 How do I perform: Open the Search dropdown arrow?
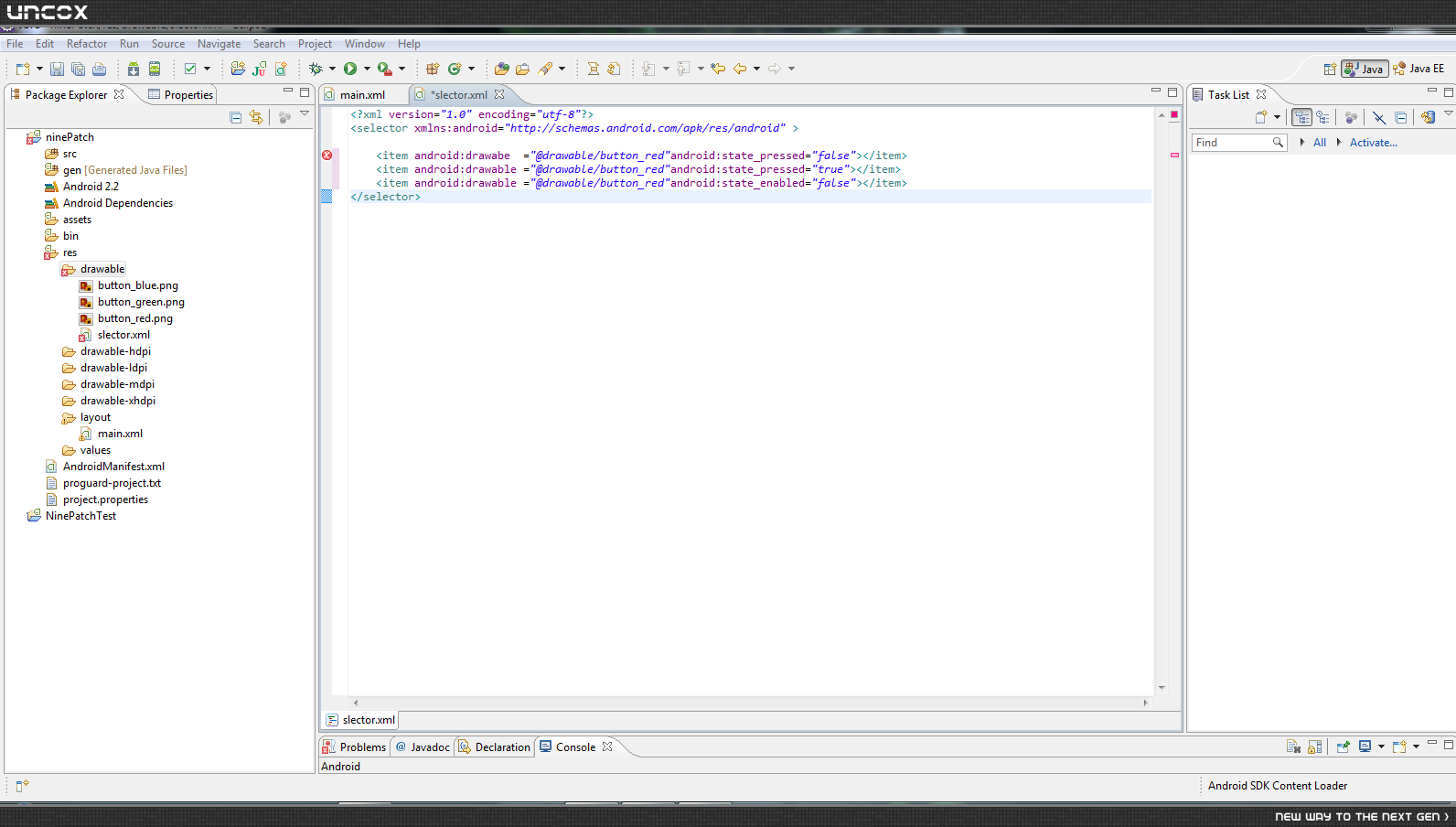click(562, 69)
